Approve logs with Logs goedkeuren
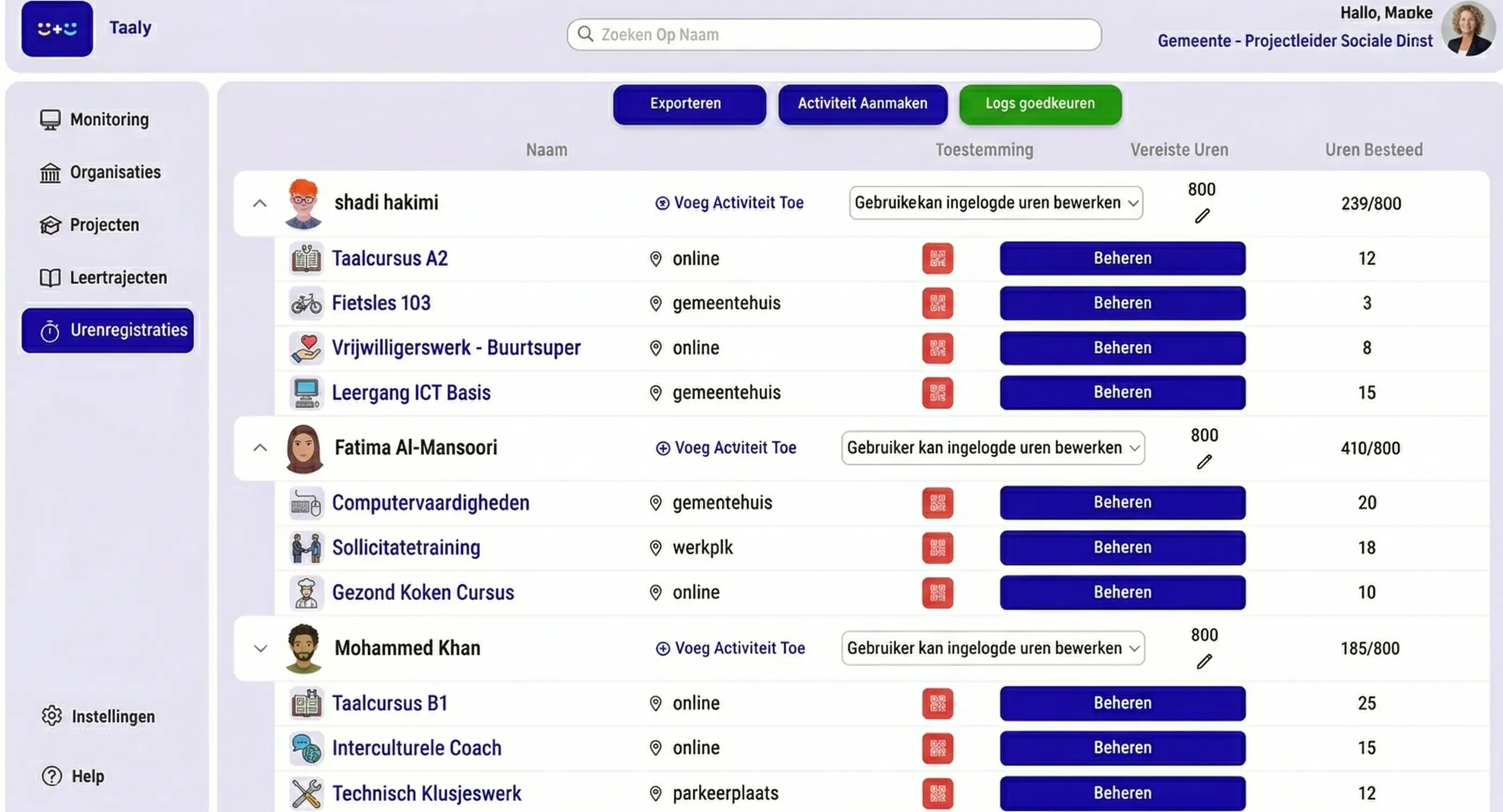 coord(1040,104)
